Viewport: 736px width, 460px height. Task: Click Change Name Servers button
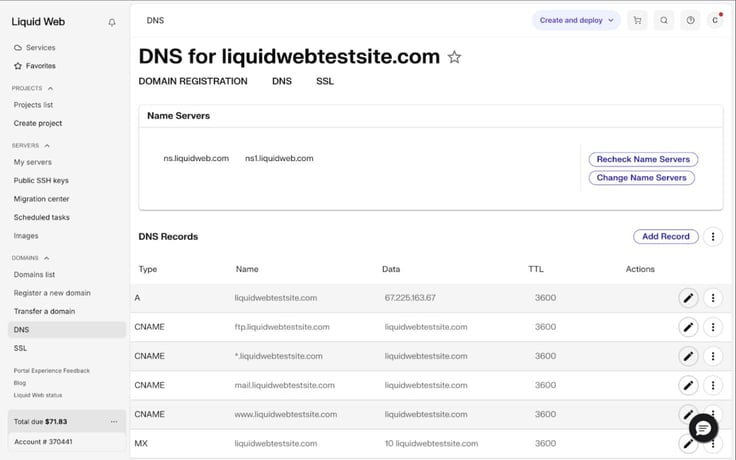(x=642, y=178)
